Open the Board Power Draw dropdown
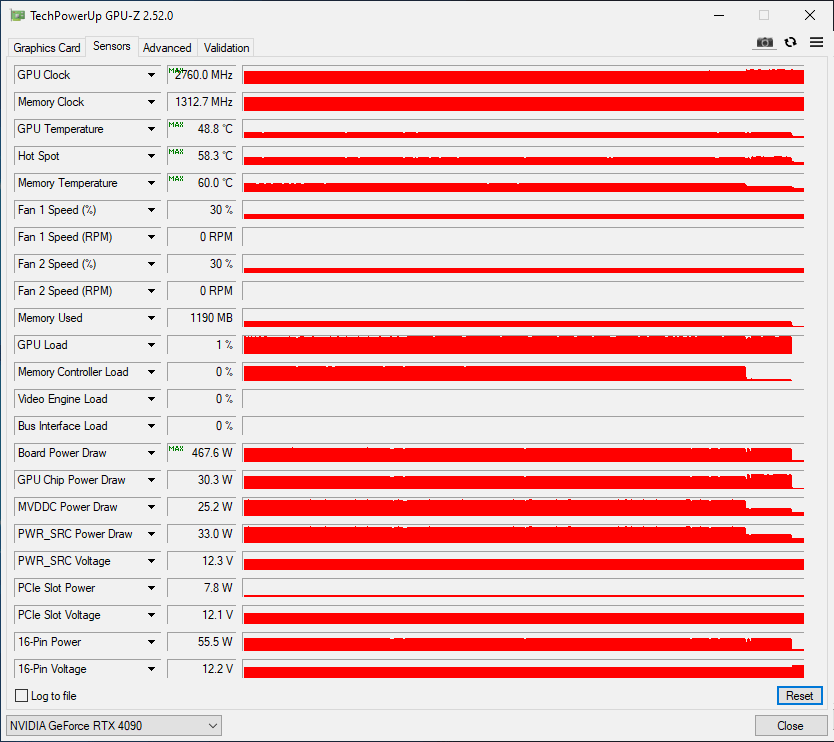This screenshot has width=834, height=742. coord(152,453)
